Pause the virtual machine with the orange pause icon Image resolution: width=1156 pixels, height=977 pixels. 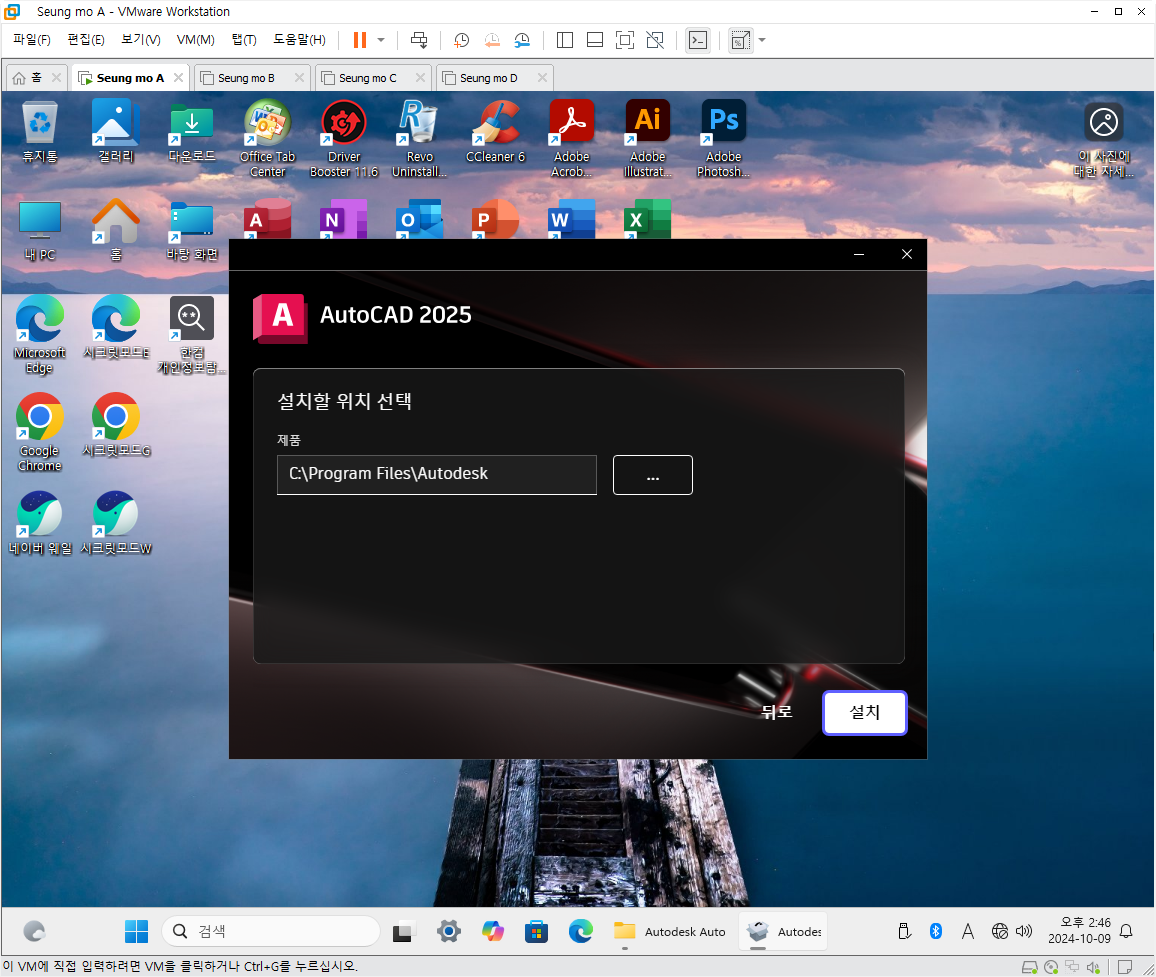(360, 40)
